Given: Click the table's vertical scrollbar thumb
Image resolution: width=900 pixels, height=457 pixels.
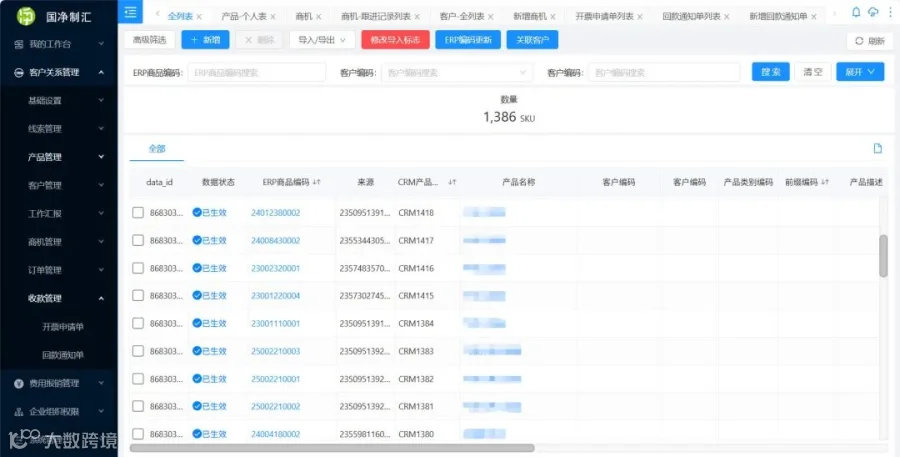Looking at the screenshot, I should pyautogui.click(x=883, y=256).
